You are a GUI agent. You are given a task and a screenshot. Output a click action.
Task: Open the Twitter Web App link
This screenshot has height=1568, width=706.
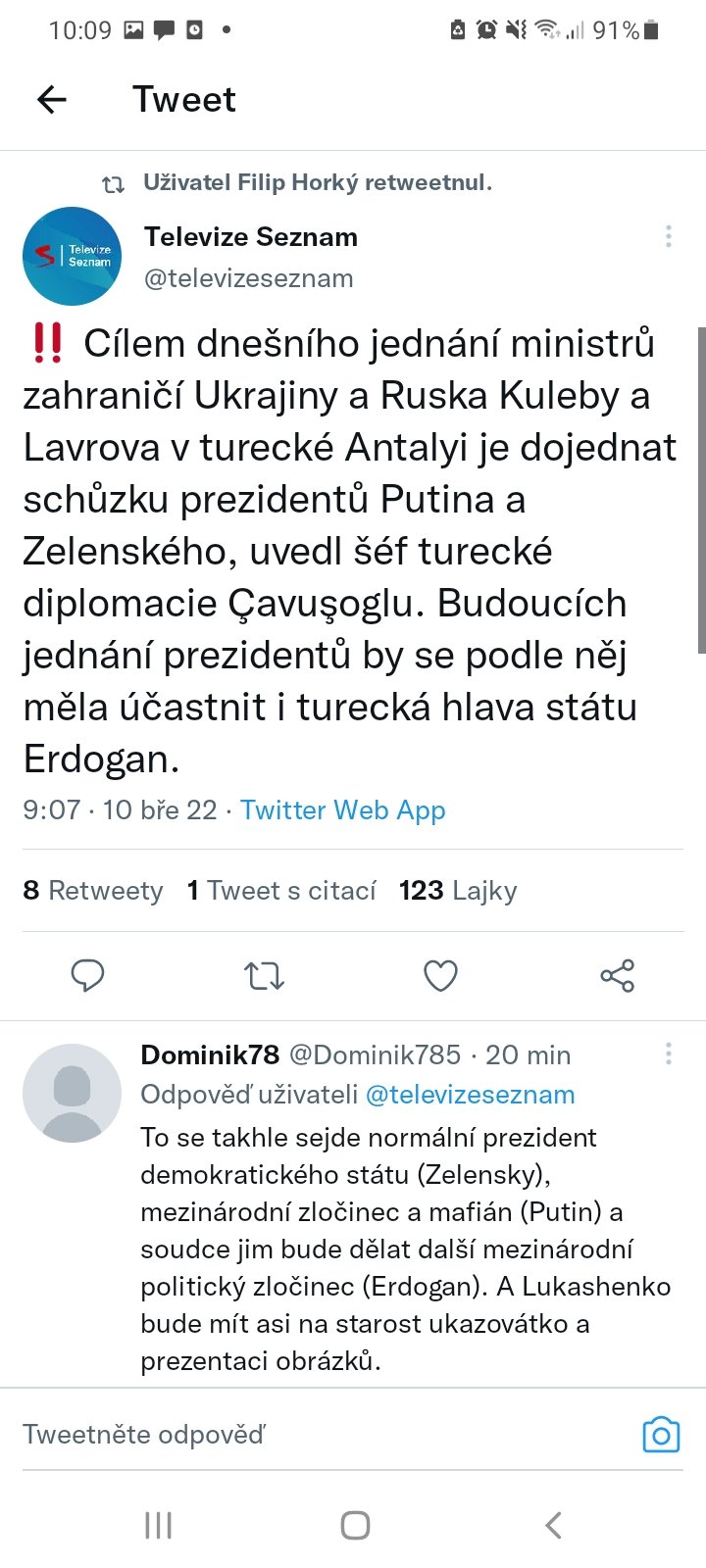343,810
